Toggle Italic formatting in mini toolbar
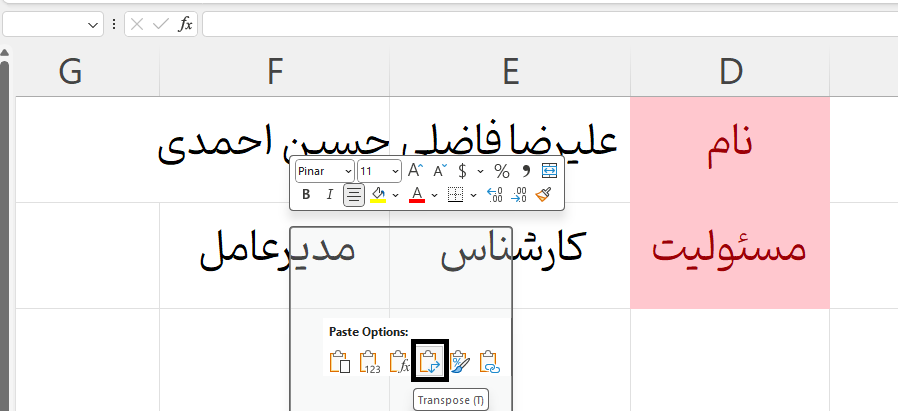This screenshot has width=898, height=411. pyautogui.click(x=329, y=195)
